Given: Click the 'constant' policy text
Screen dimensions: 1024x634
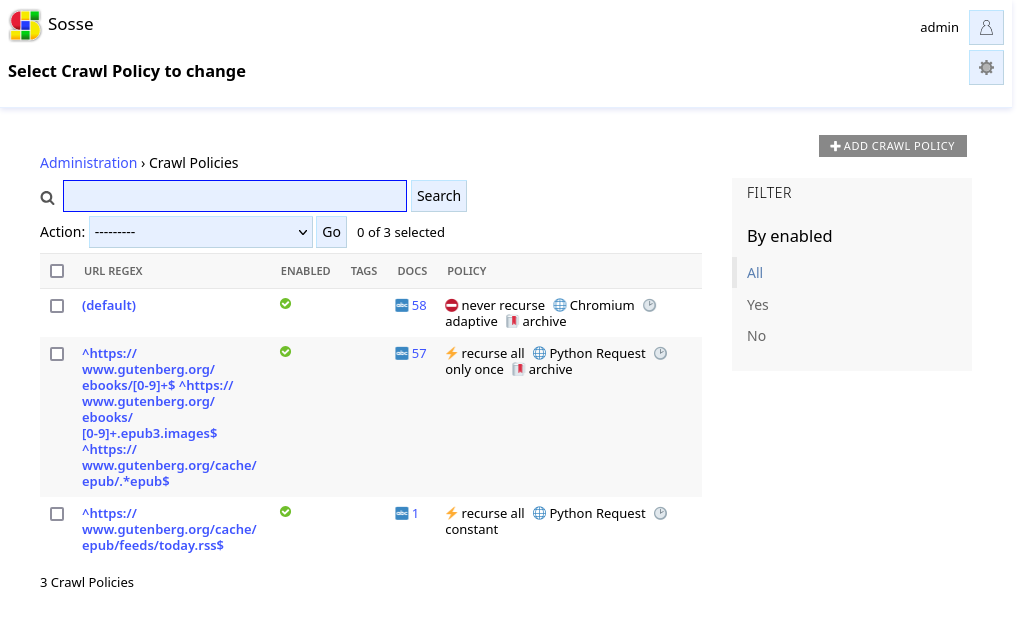Looking at the screenshot, I should [x=472, y=530].
